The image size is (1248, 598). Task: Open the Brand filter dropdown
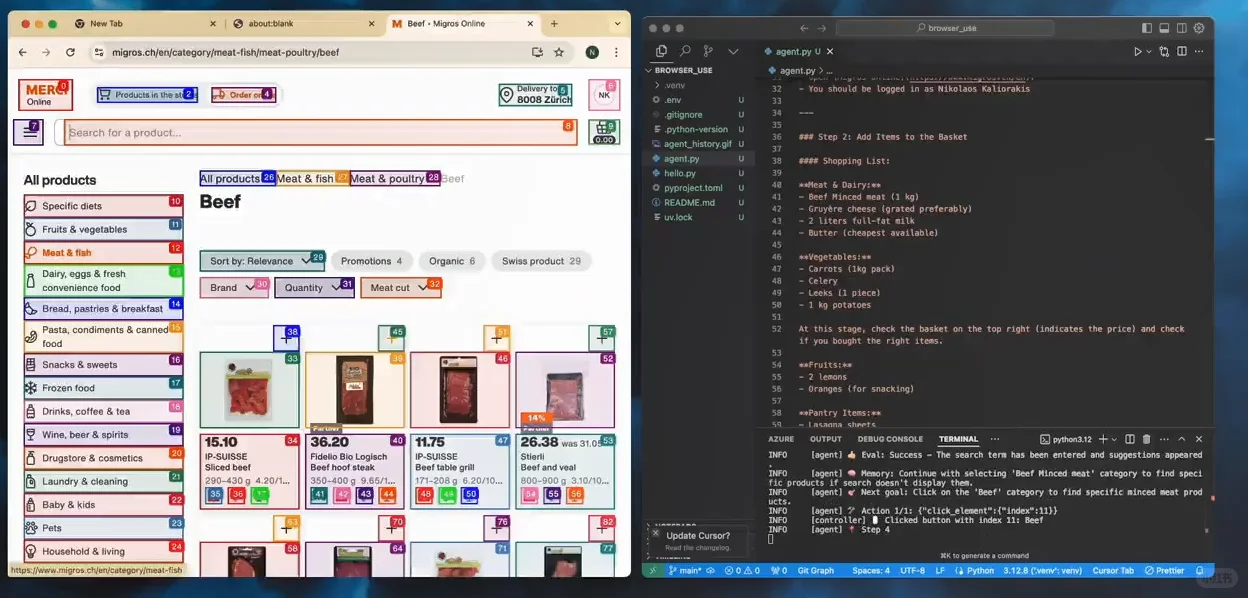pyautogui.click(x=234, y=288)
